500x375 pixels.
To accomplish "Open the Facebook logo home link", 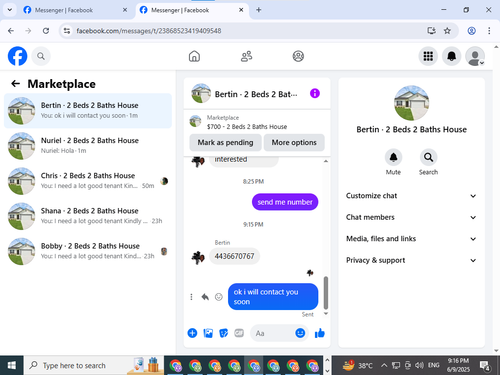I will [17, 56].
